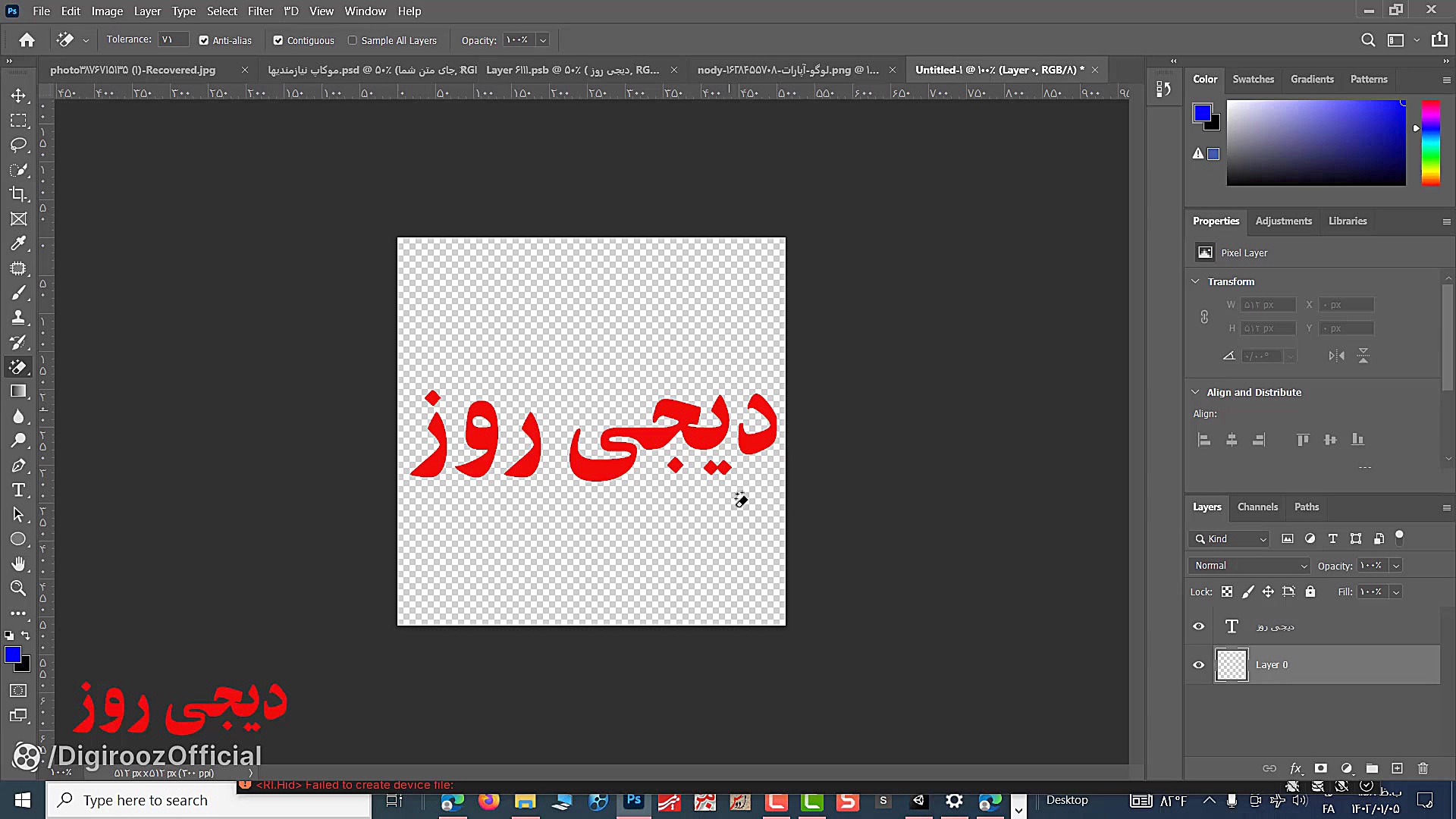1456x819 pixels.
Task: Open the layer Opacity dropdown arrow
Action: point(1396,566)
